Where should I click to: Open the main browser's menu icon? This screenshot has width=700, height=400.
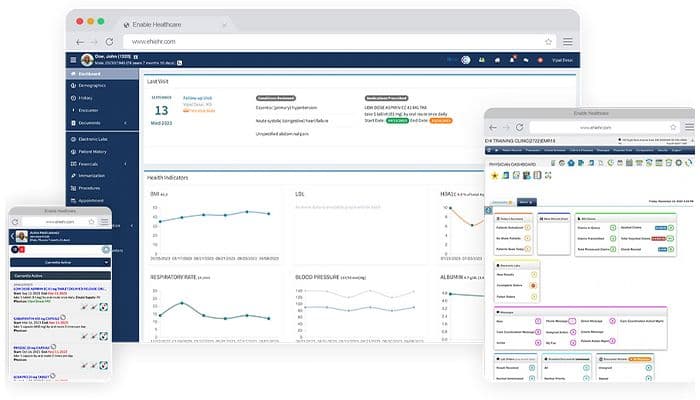point(567,41)
